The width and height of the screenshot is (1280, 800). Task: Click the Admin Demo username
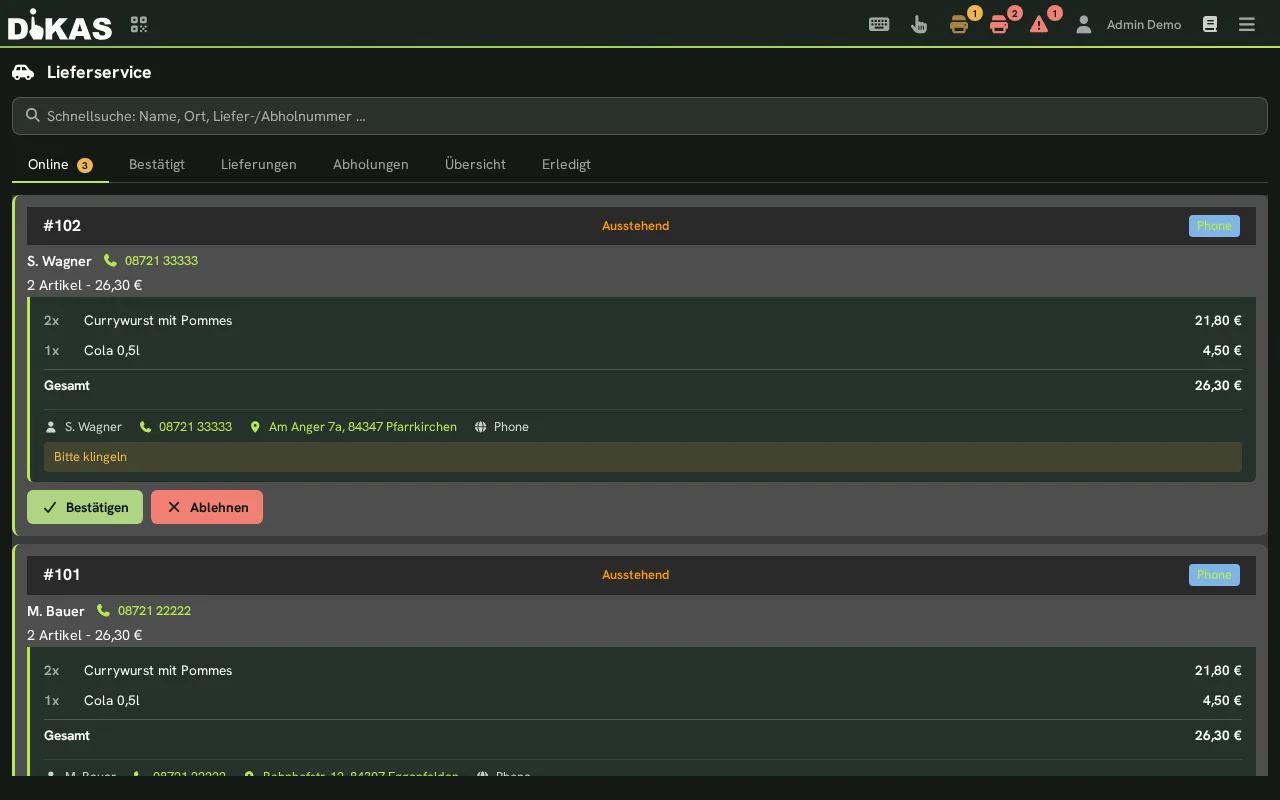click(x=1144, y=25)
